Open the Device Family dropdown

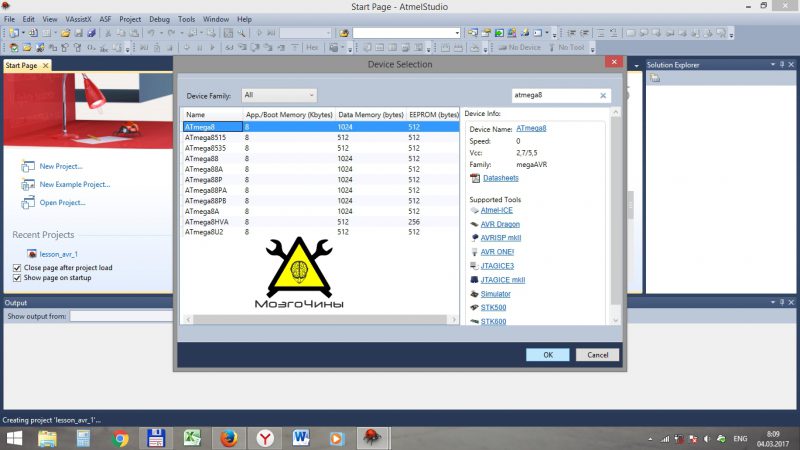click(279, 95)
